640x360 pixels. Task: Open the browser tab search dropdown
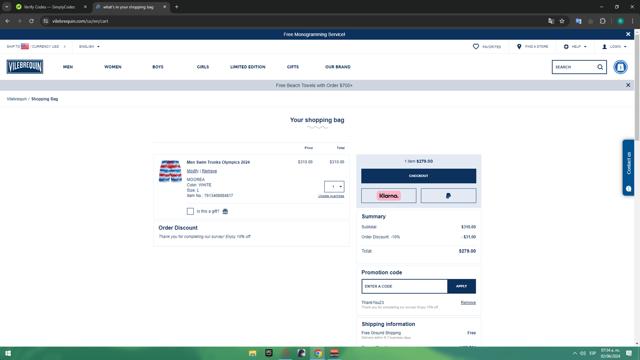coord(7,7)
